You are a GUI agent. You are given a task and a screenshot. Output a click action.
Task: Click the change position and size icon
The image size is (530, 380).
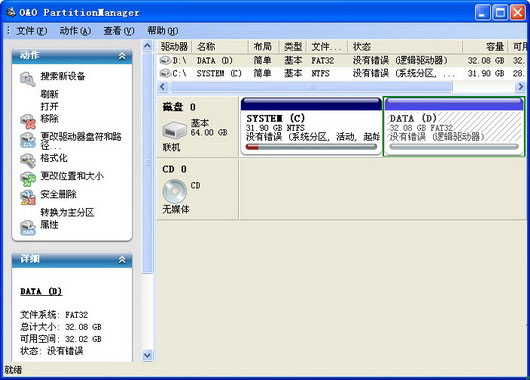point(27,179)
